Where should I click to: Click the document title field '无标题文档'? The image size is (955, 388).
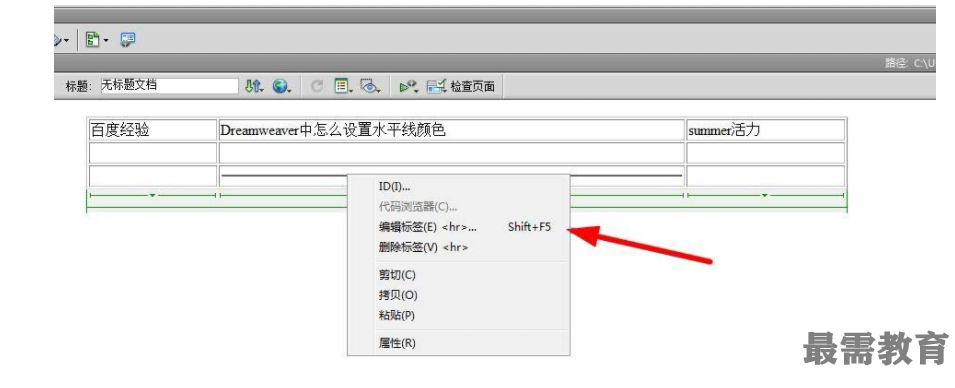coord(169,86)
